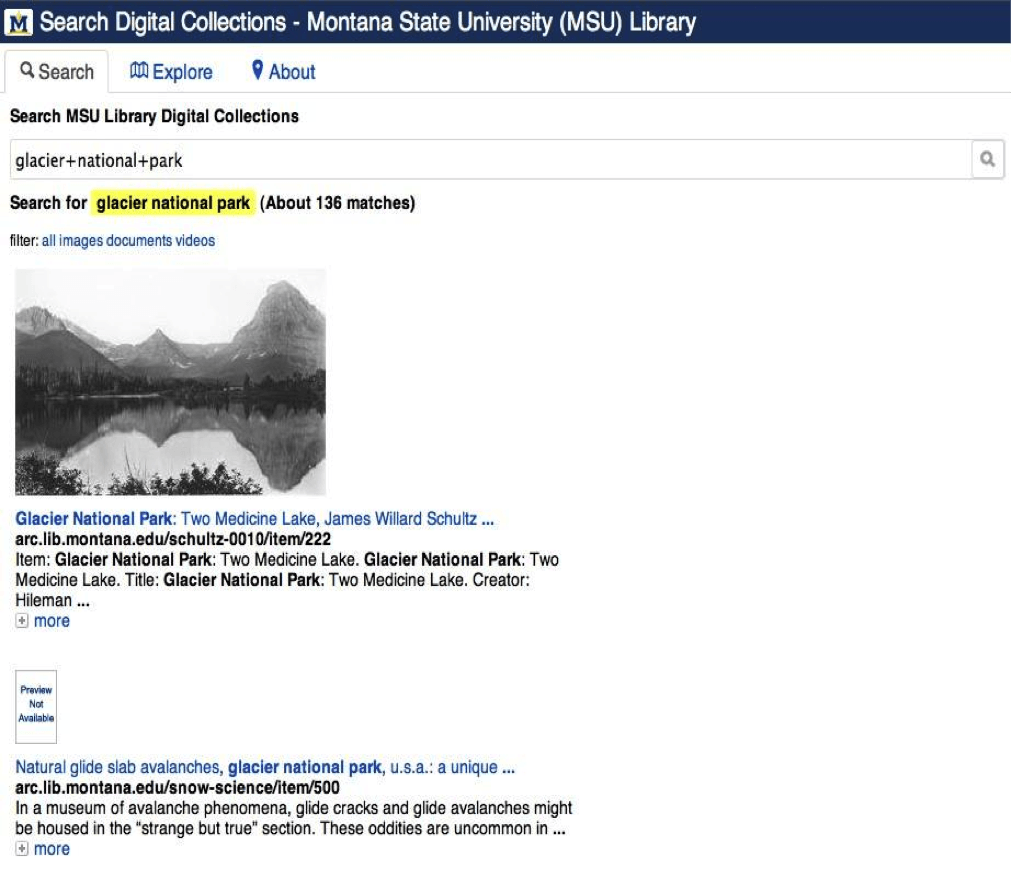Click the MSU logo icon in header
1011x869 pixels.
pyautogui.click(x=20, y=22)
